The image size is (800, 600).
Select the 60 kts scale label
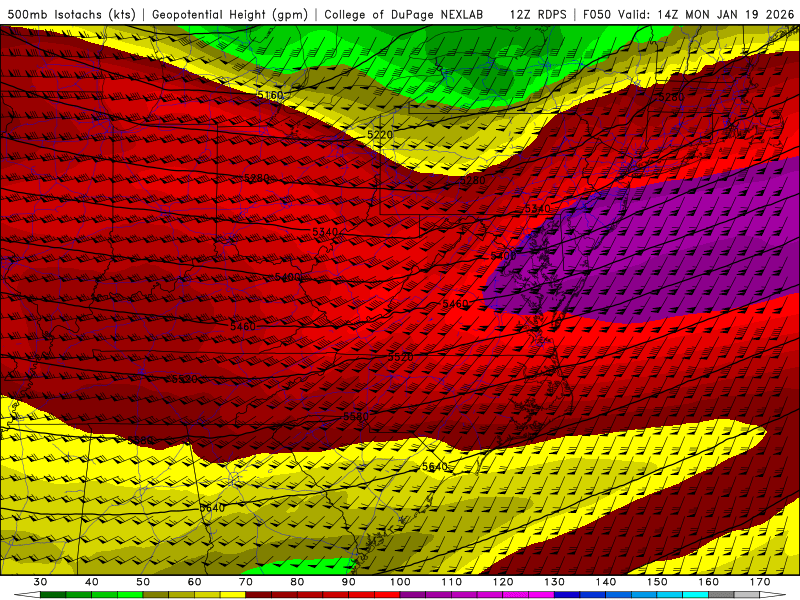click(194, 582)
